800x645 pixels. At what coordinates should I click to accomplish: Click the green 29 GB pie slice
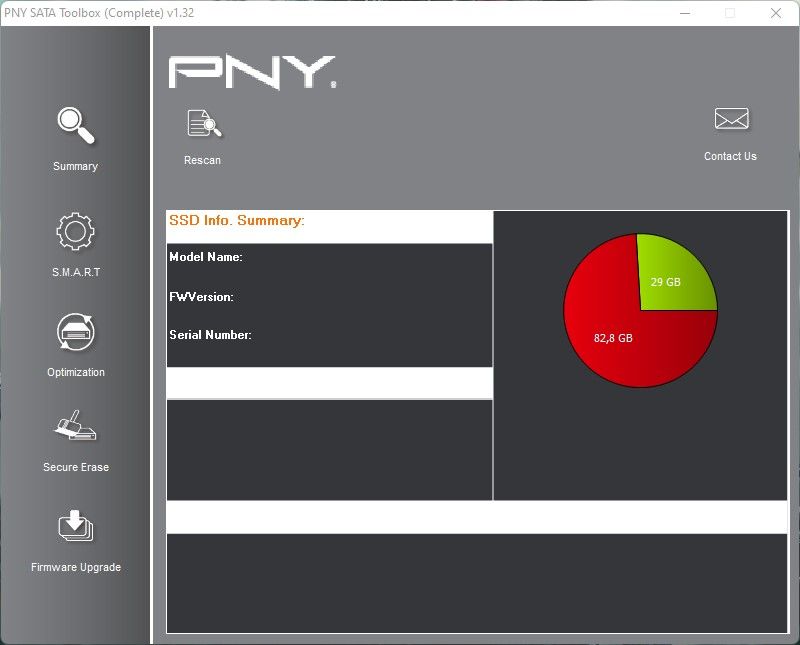672,278
